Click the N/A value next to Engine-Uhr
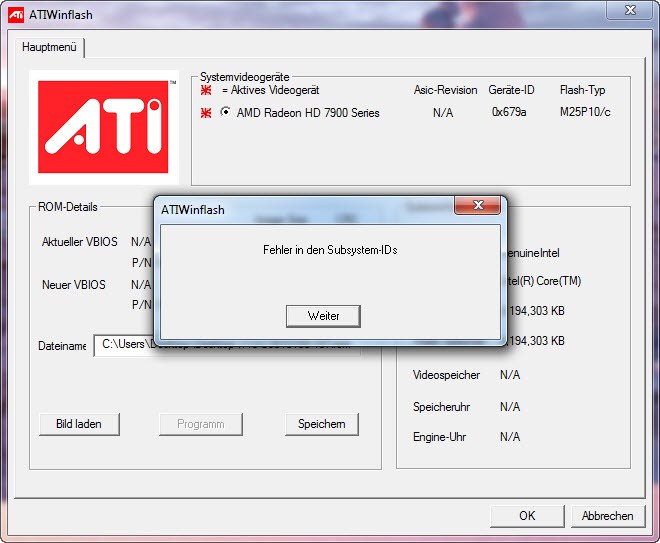 510,437
